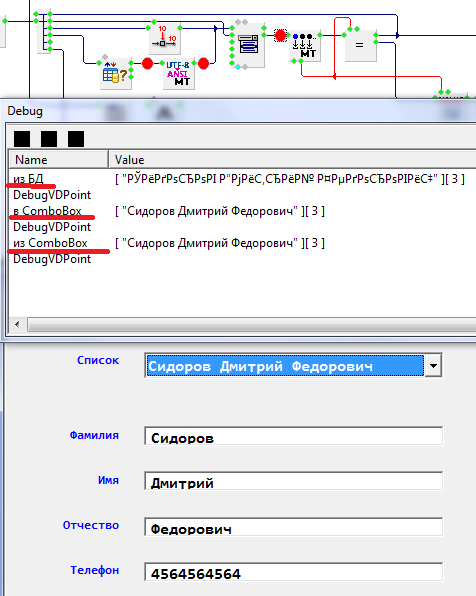
Task: Click the second black Debug toolbar button
Action: coord(49,139)
